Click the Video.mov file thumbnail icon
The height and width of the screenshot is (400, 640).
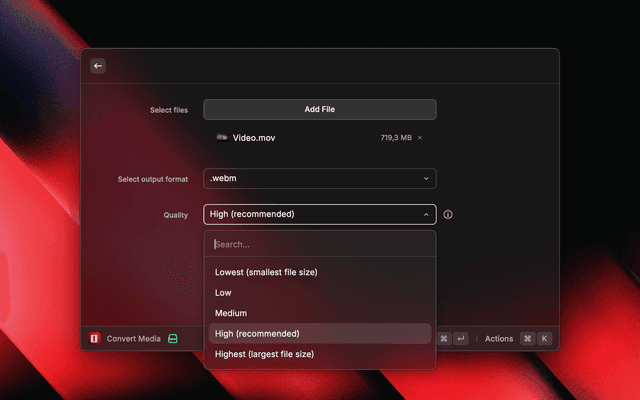(x=221, y=138)
